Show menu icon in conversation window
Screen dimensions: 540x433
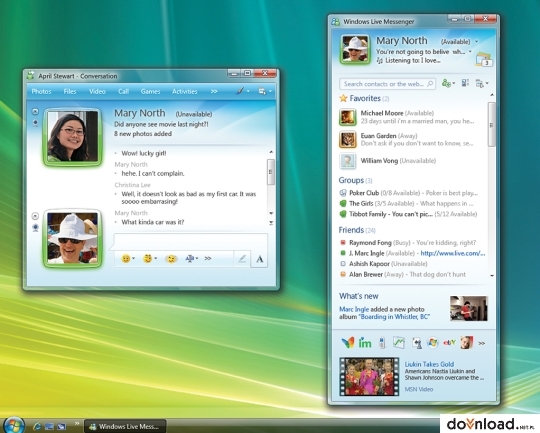262,91
